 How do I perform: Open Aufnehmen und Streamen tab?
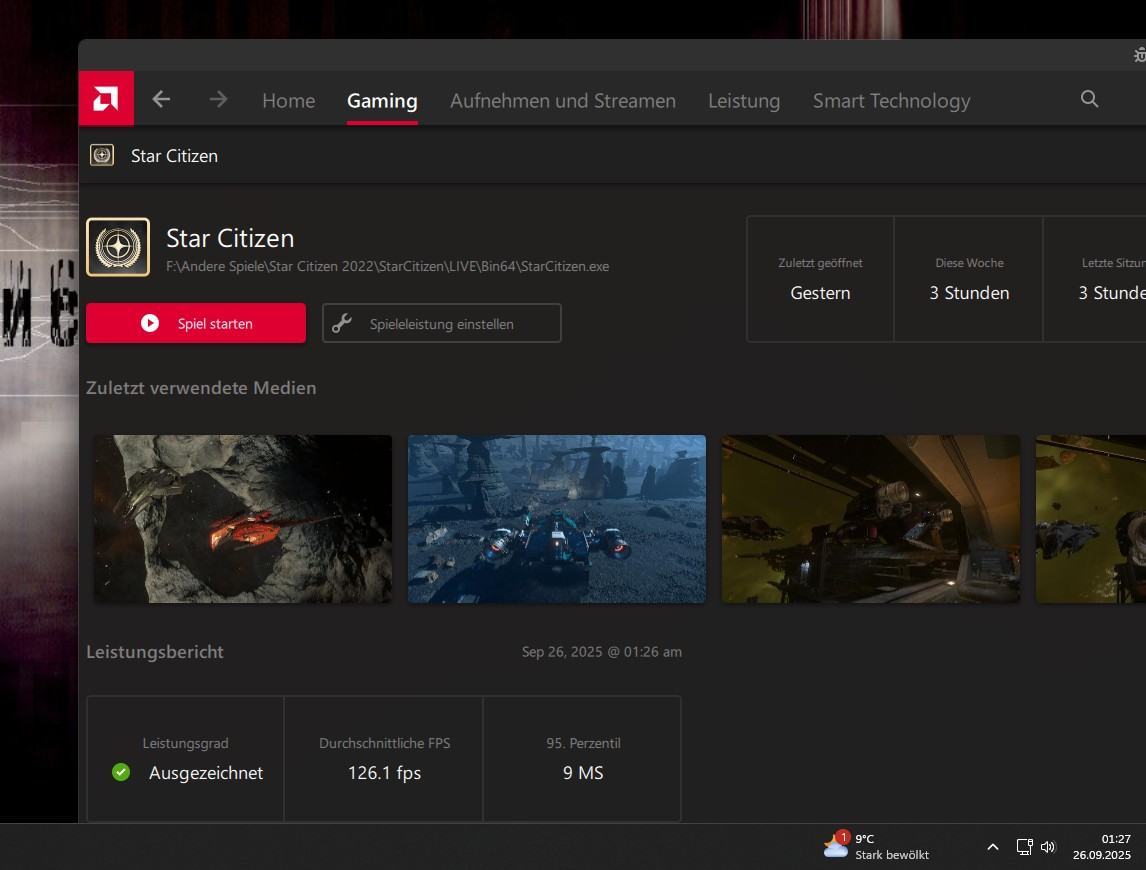click(x=563, y=100)
